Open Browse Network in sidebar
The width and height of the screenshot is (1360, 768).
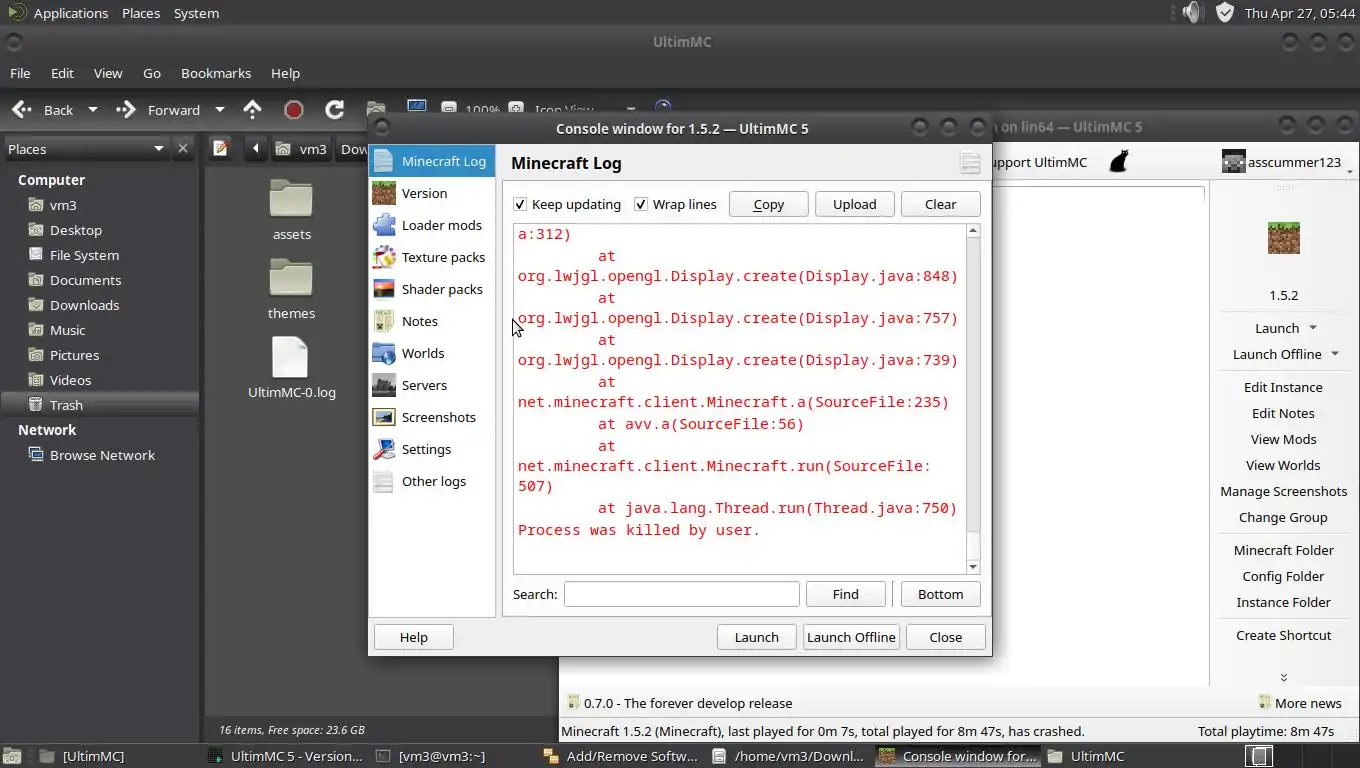100,455
